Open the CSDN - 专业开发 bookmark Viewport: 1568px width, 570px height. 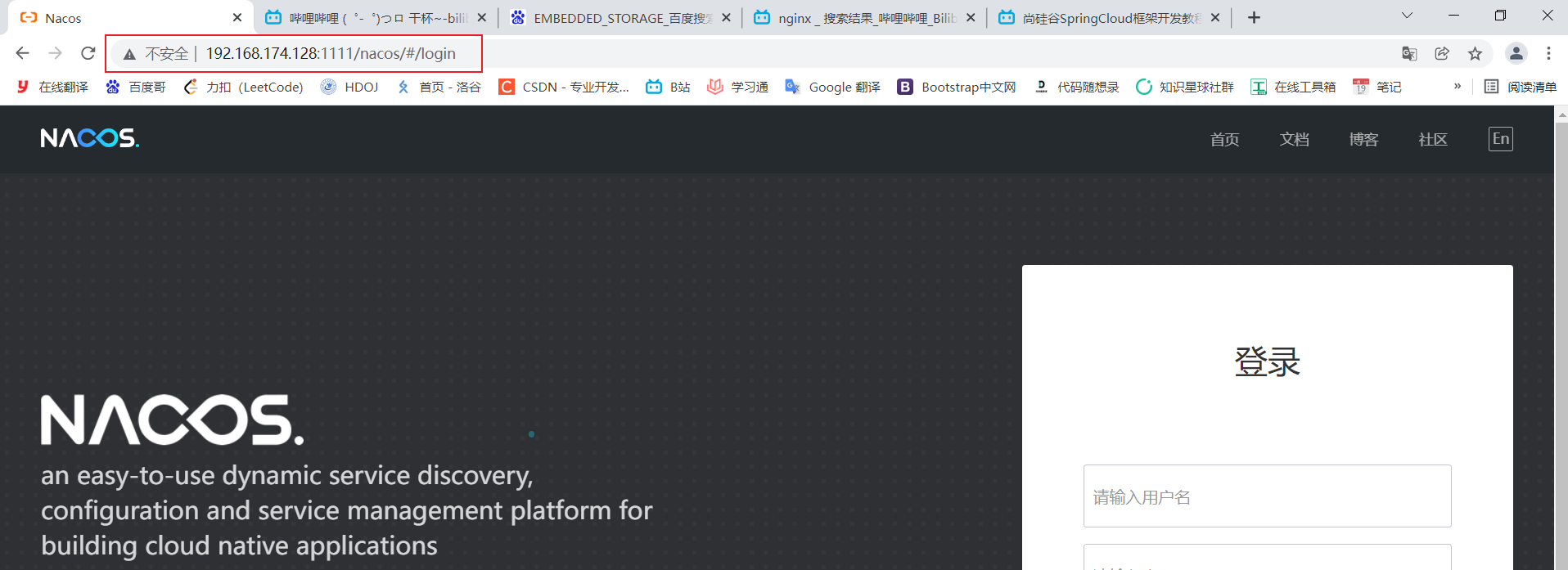564,87
